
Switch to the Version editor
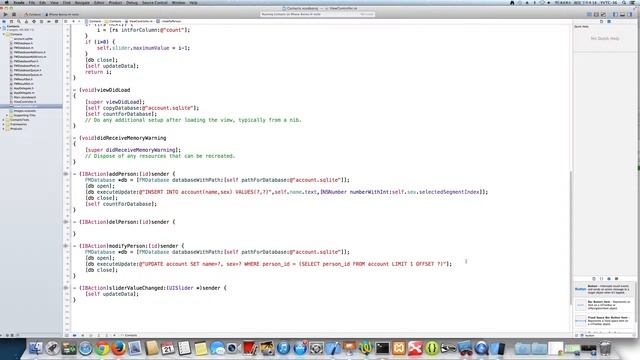[603, 14]
